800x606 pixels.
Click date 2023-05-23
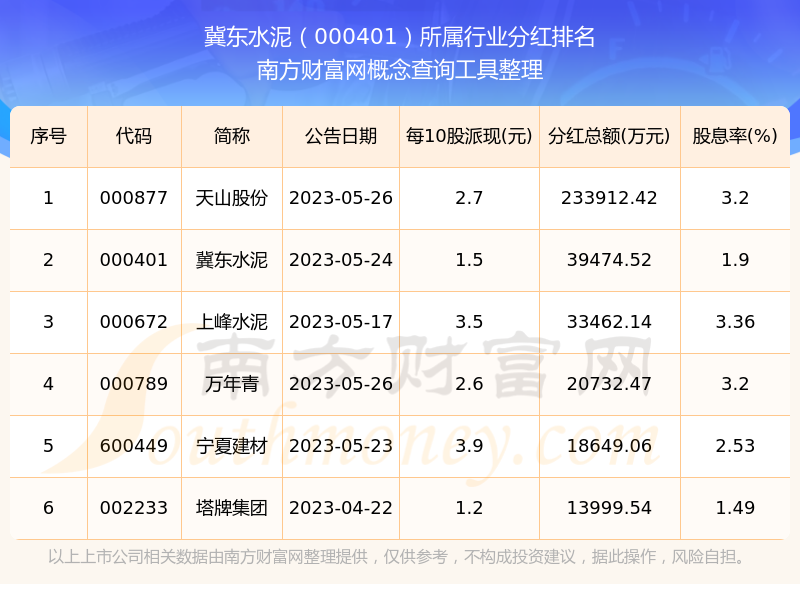[x=341, y=446]
